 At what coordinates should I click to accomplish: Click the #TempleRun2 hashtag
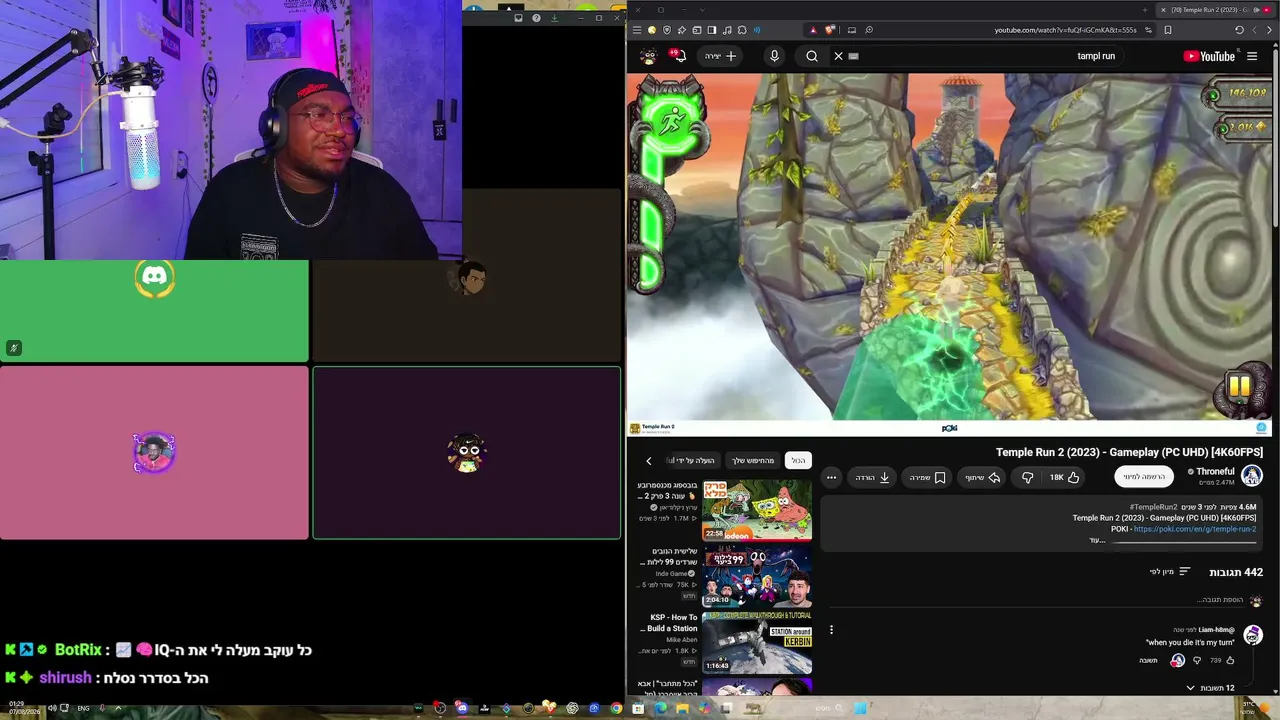pos(1153,507)
